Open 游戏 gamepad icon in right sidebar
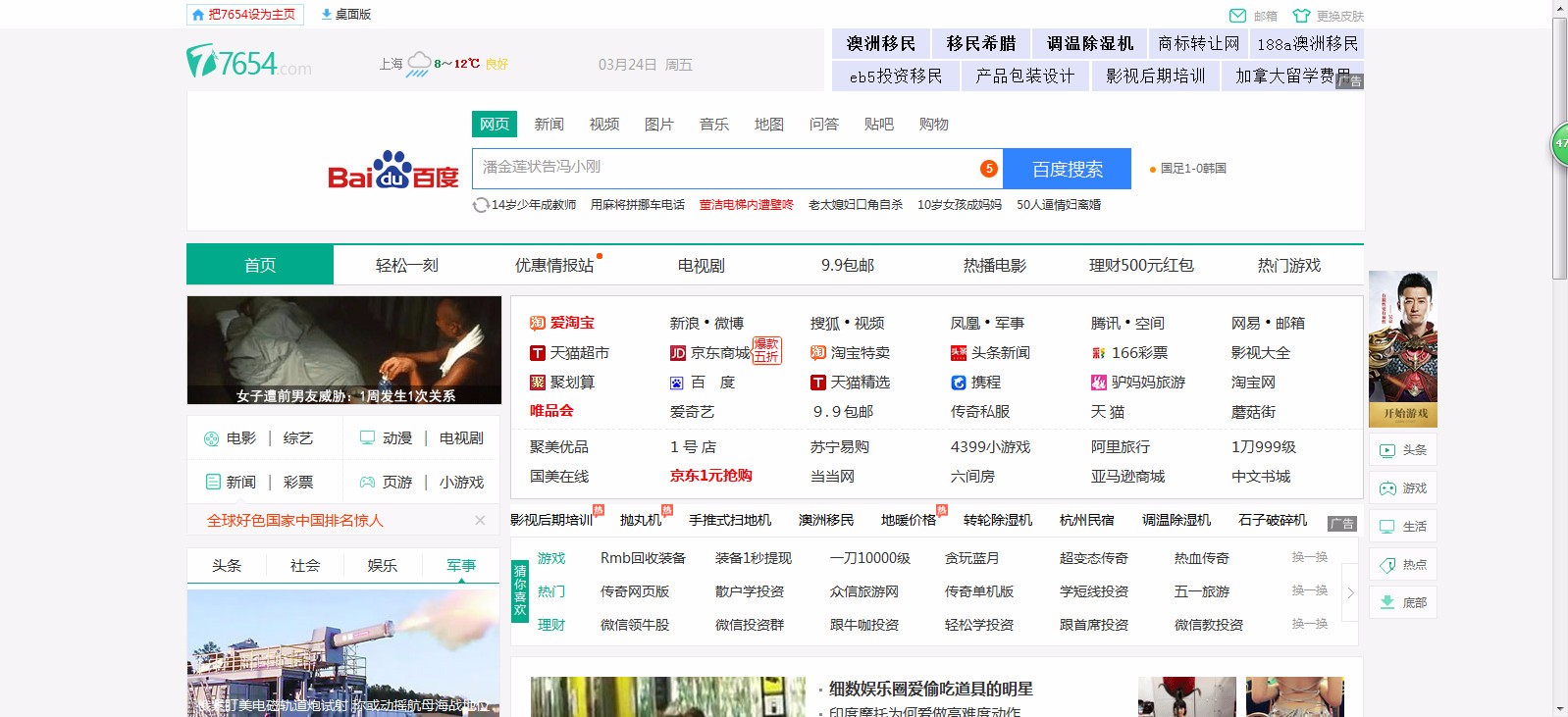The width and height of the screenshot is (1568, 717). [x=1387, y=488]
